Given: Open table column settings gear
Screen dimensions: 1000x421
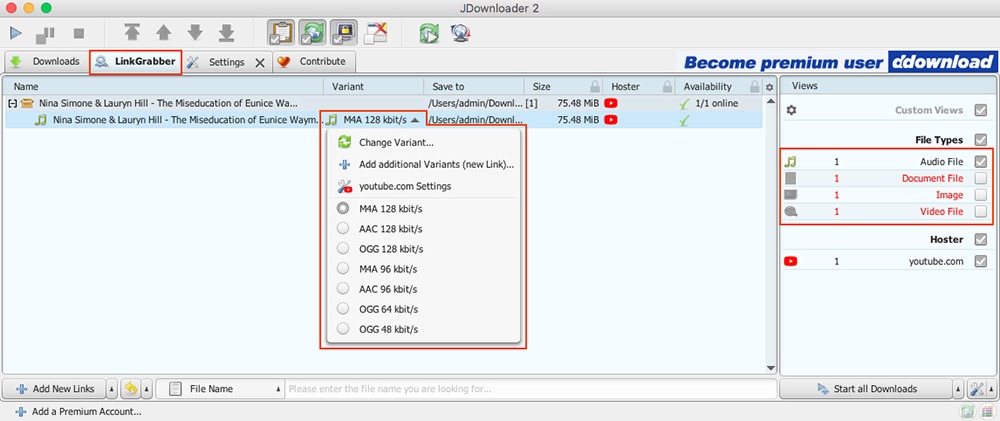Looking at the screenshot, I should click(x=770, y=87).
